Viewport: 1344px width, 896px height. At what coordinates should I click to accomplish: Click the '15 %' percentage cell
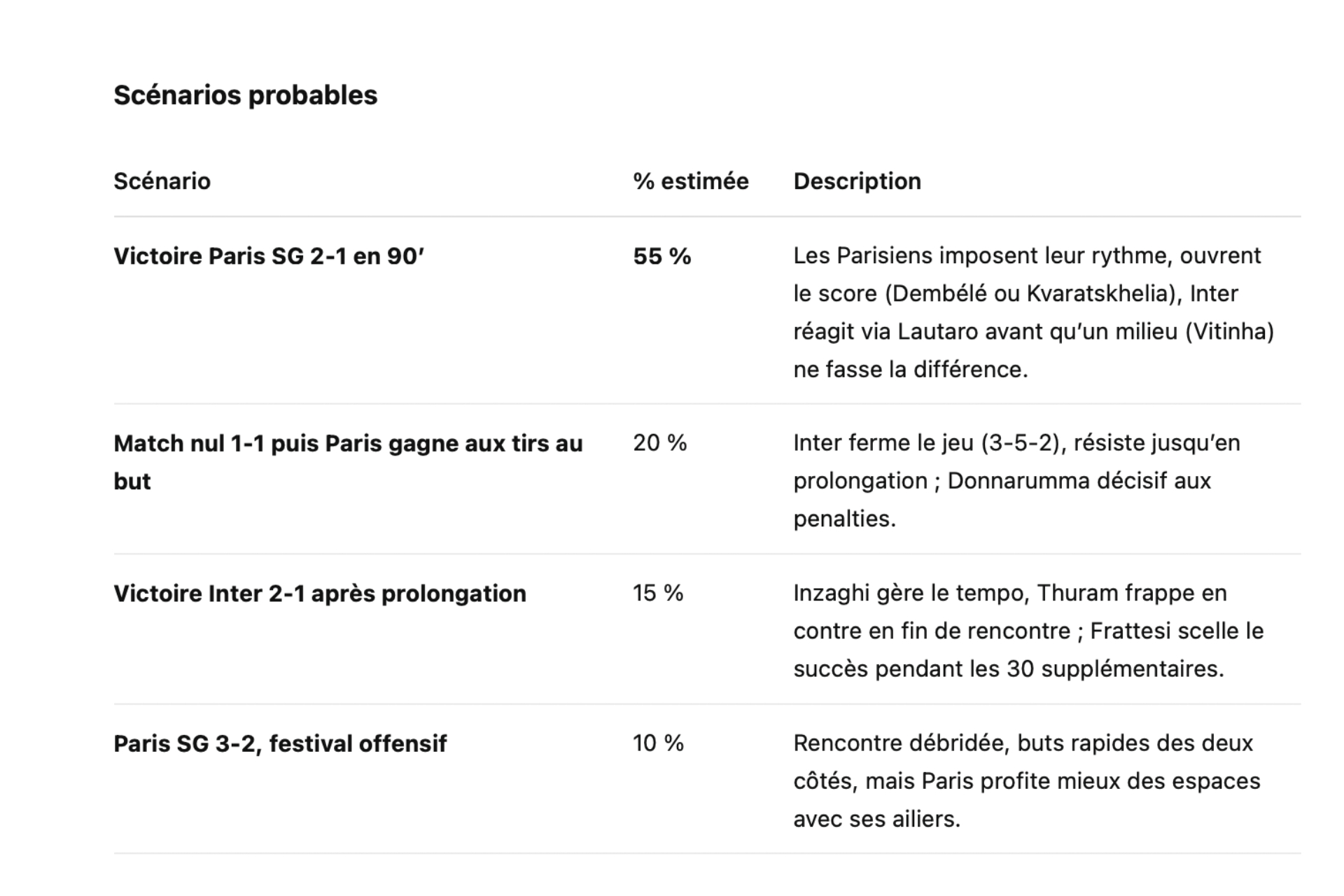[x=658, y=593]
